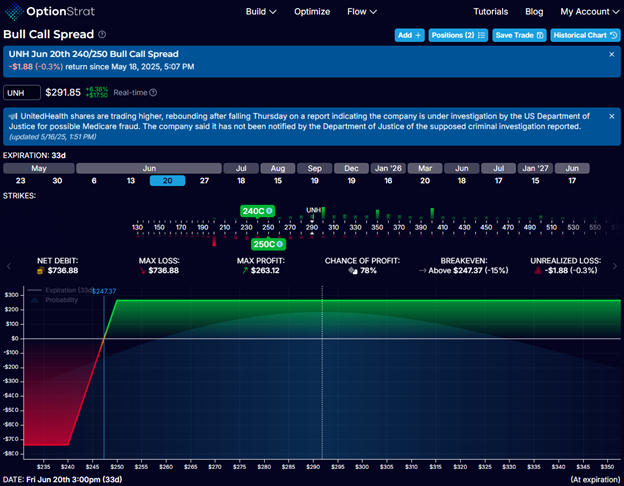The height and width of the screenshot is (486, 624).
Task: Go to the Blog
Action: (x=534, y=12)
